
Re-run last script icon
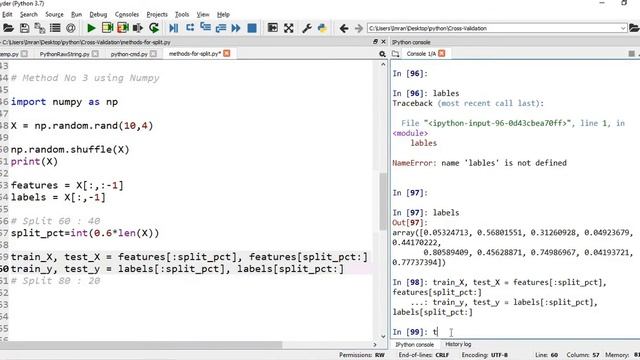[x=154, y=28]
